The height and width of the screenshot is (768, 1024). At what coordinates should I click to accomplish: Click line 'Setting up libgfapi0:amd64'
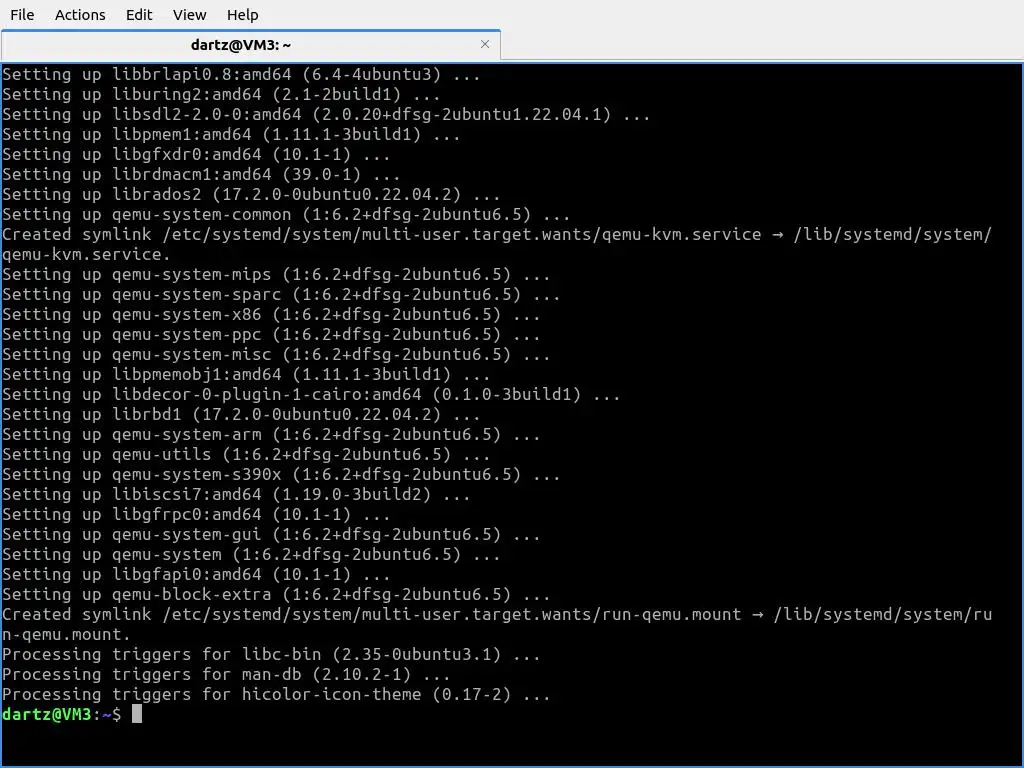point(196,574)
